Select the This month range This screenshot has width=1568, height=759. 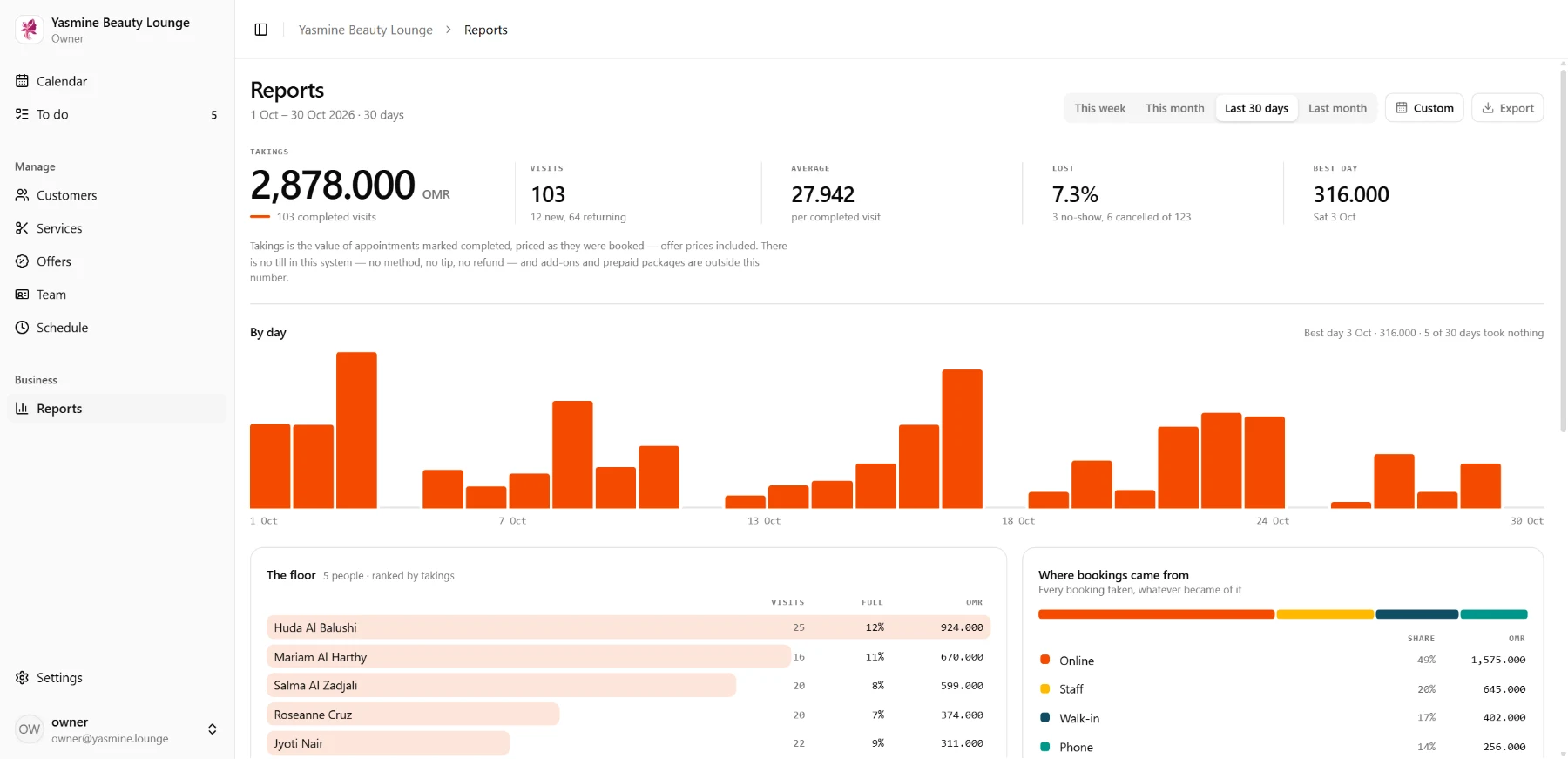(x=1174, y=108)
